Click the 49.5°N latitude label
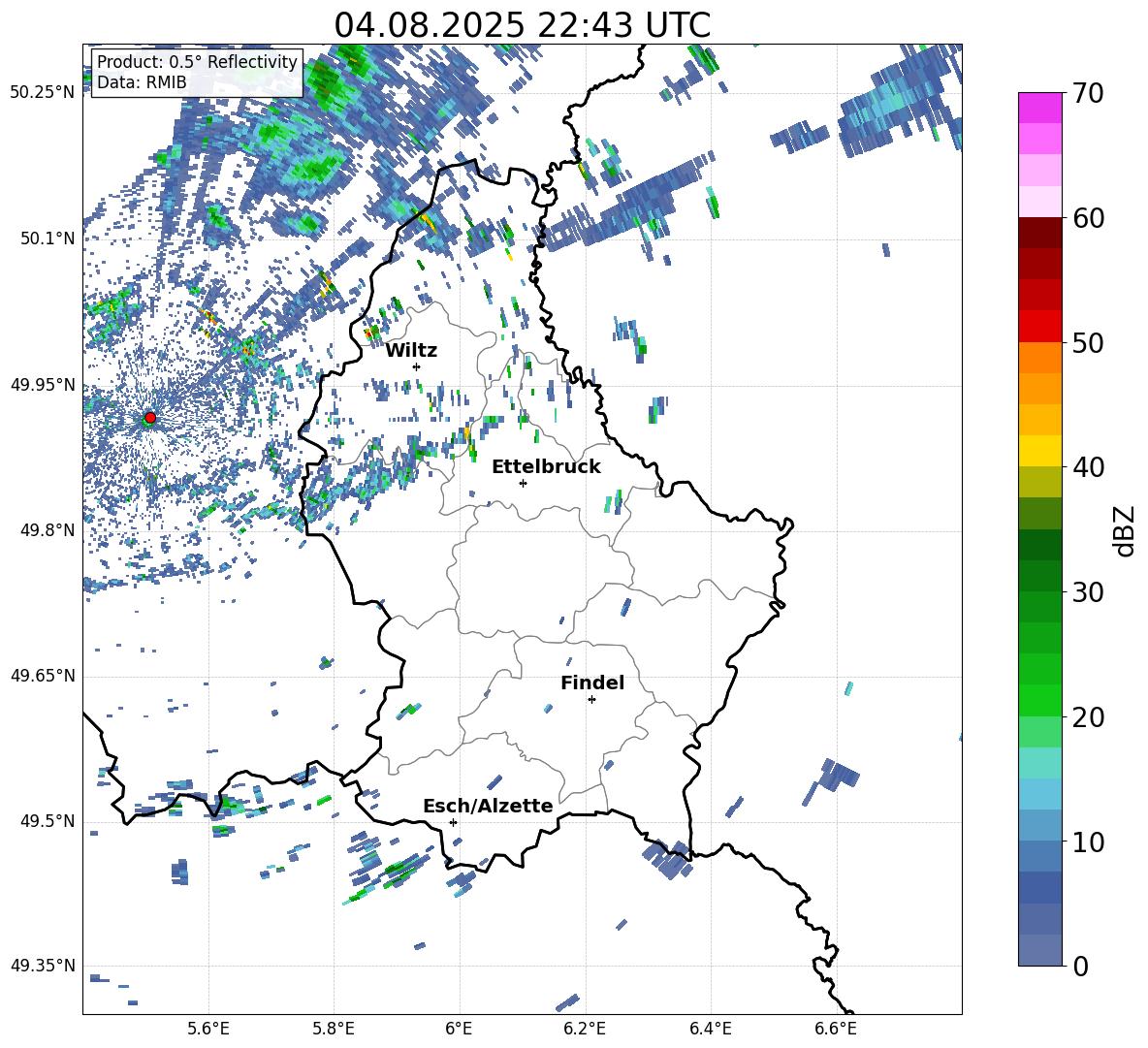The height and width of the screenshot is (1048, 1148). [47, 821]
